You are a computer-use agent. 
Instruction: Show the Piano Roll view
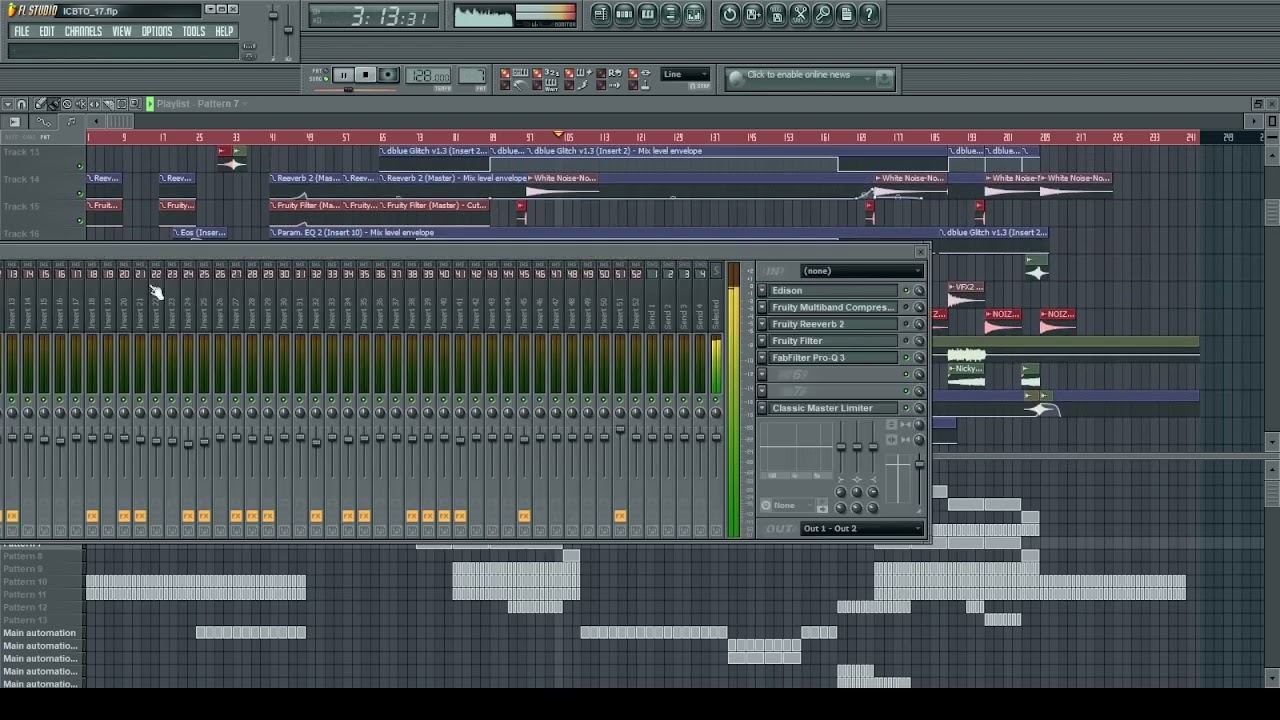pos(647,14)
